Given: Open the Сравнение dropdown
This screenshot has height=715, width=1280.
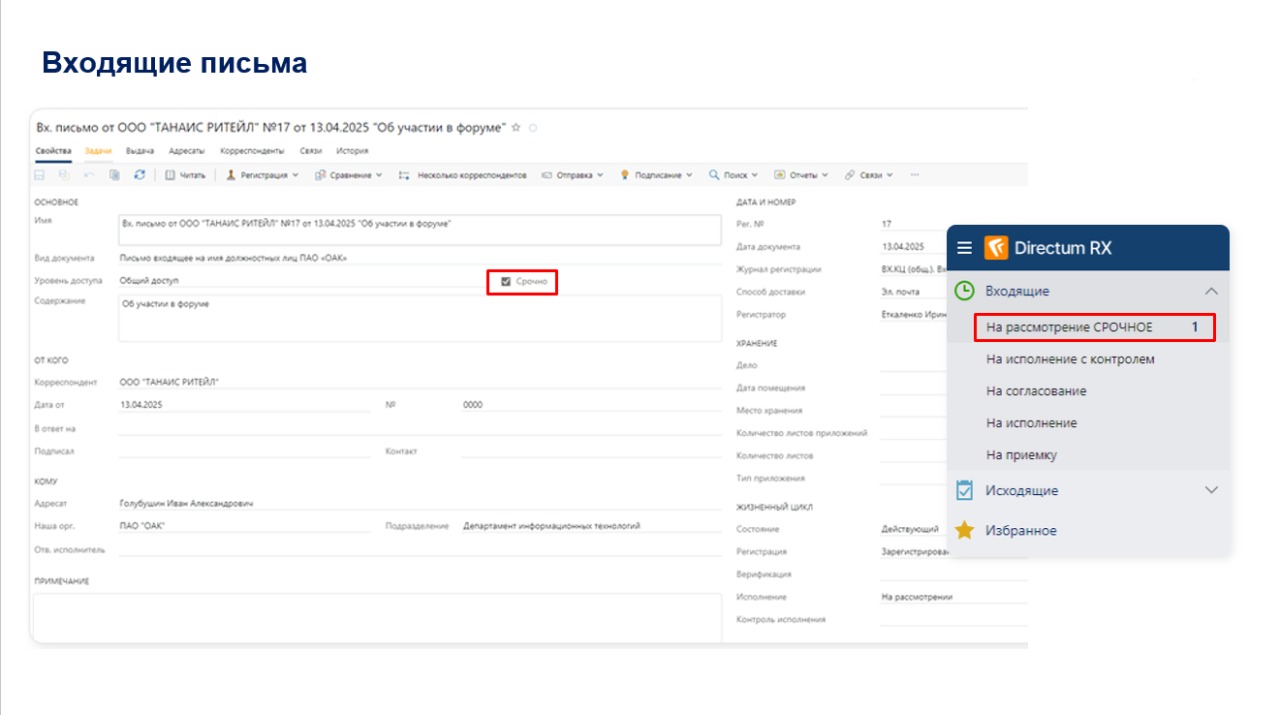Looking at the screenshot, I should [348, 175].
